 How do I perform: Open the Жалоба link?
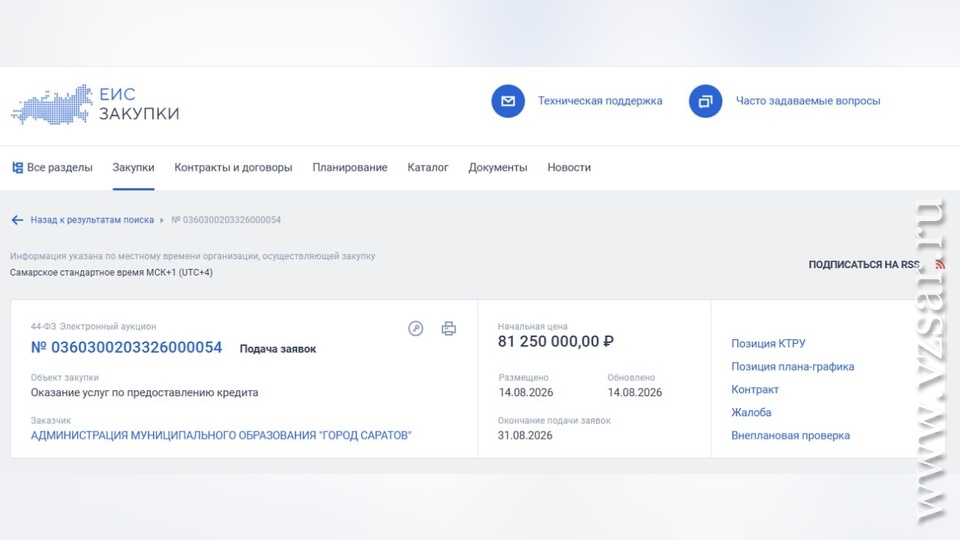[751, 412]
